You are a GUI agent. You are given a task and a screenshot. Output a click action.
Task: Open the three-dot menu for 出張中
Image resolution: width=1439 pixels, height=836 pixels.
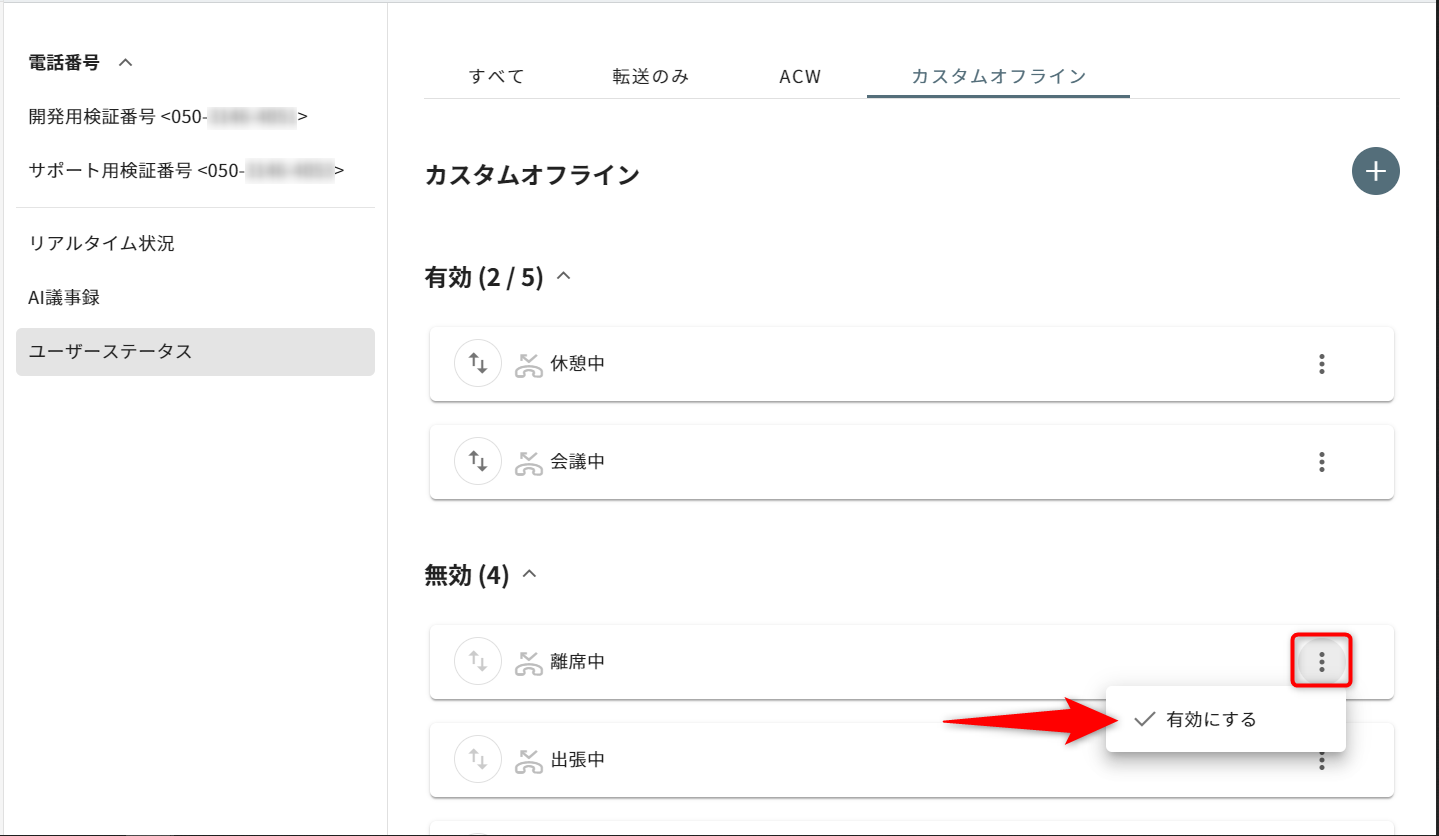tap(1321, 762)
